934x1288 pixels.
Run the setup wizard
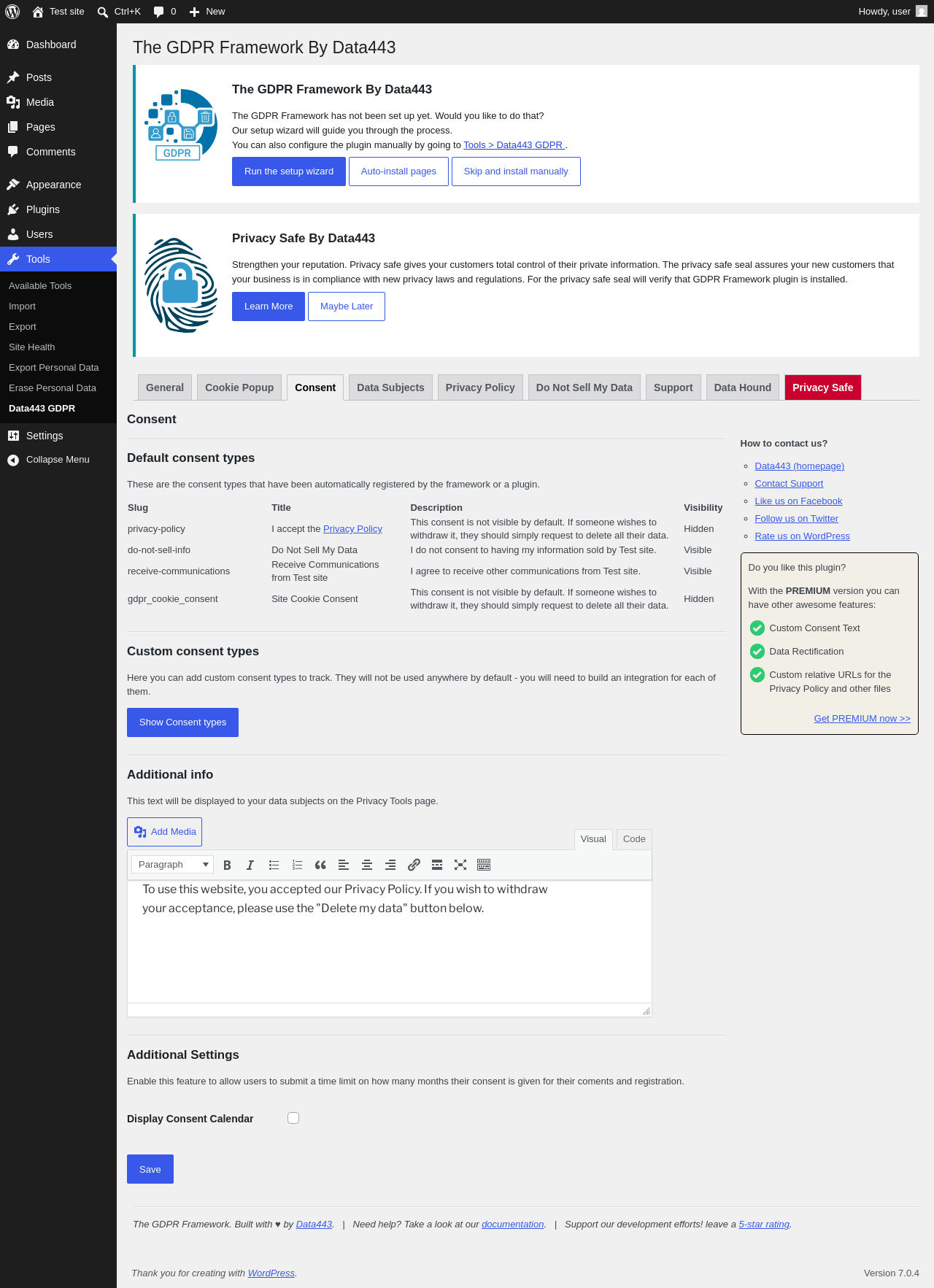(289, 171)
